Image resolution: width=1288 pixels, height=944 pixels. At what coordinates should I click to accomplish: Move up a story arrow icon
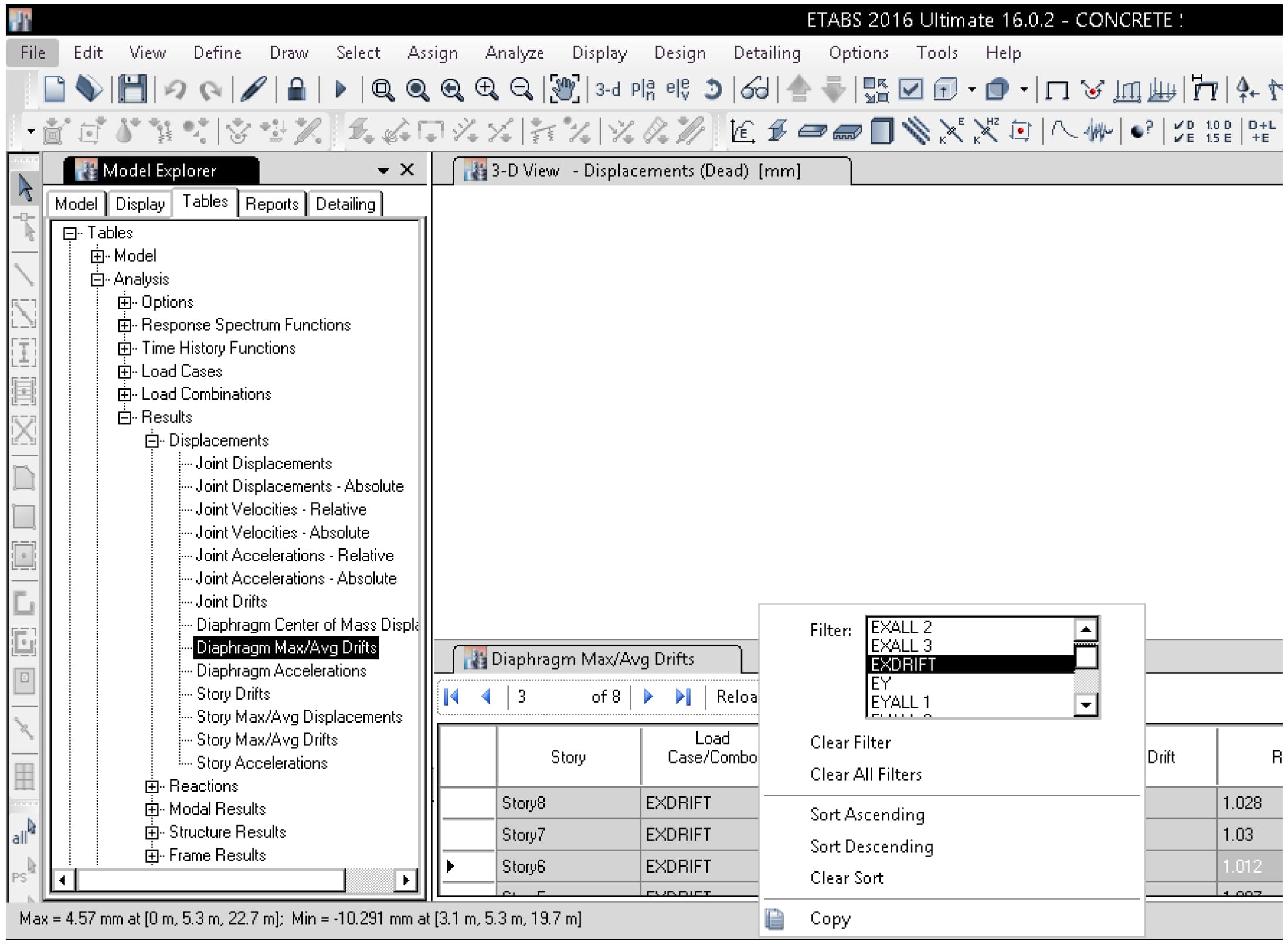pyautogui.click(x=798, y=90)
